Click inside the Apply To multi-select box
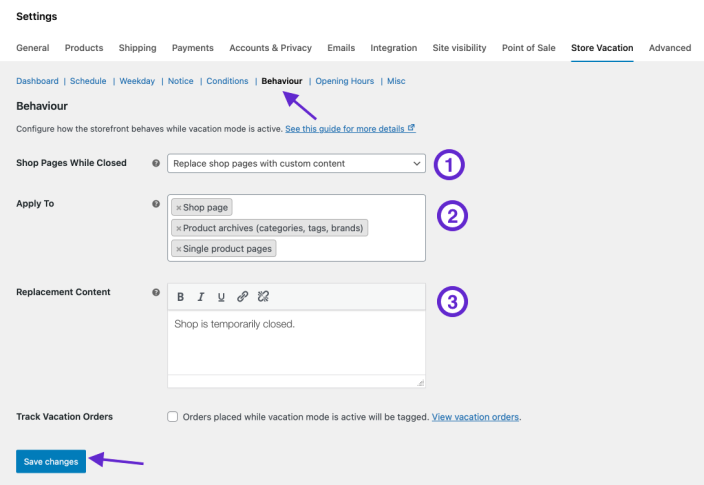The width and height of the screenshot is (704, 485). (x=296, y=228)
